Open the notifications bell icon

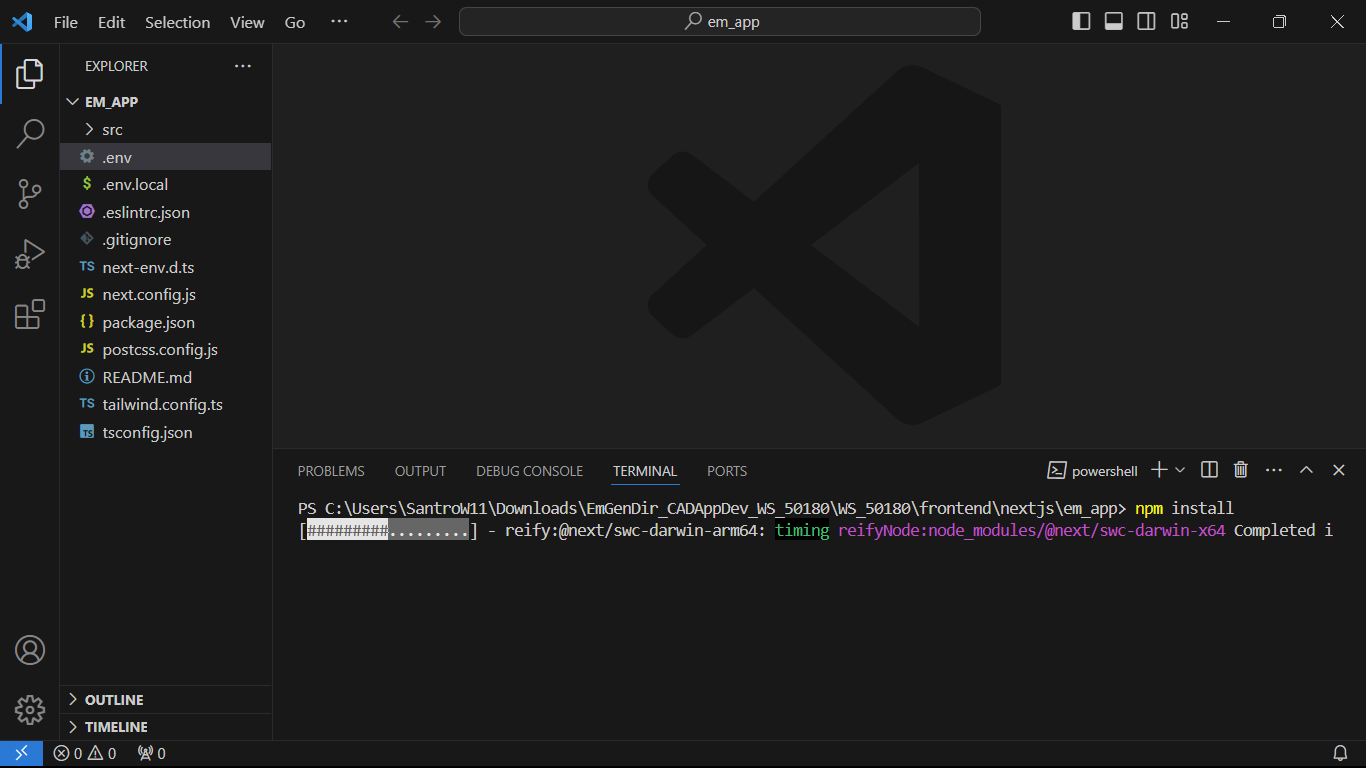coord(1340,754)
